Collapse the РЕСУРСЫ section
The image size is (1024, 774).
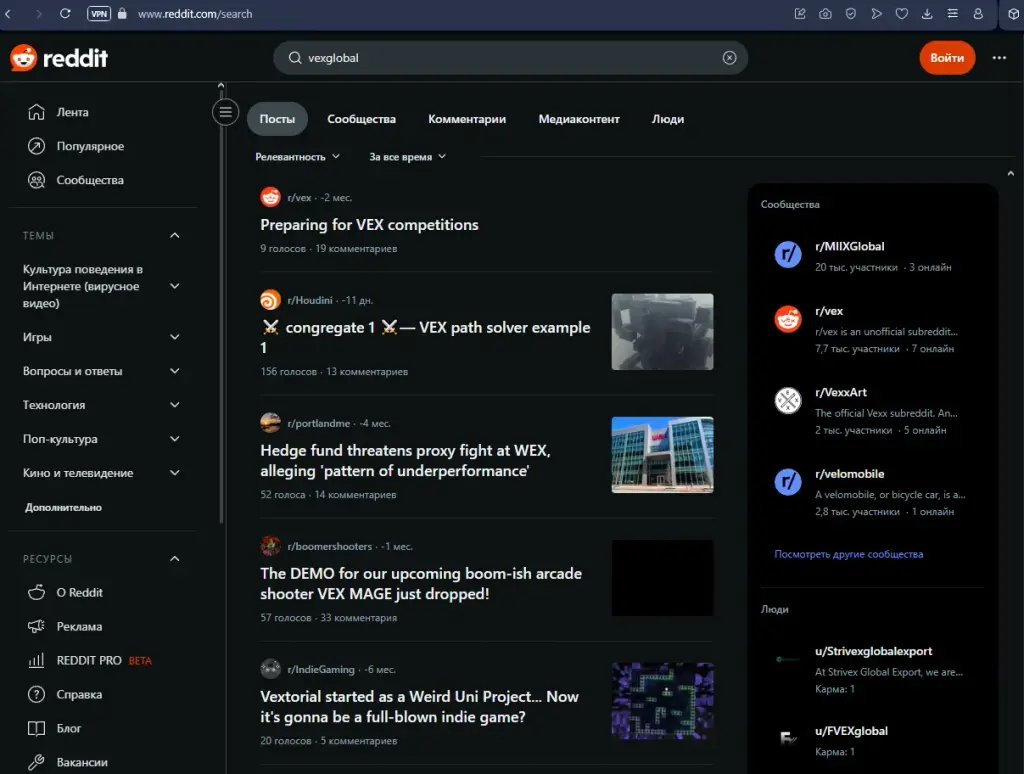pyautogui.click(x=174, y=558)
